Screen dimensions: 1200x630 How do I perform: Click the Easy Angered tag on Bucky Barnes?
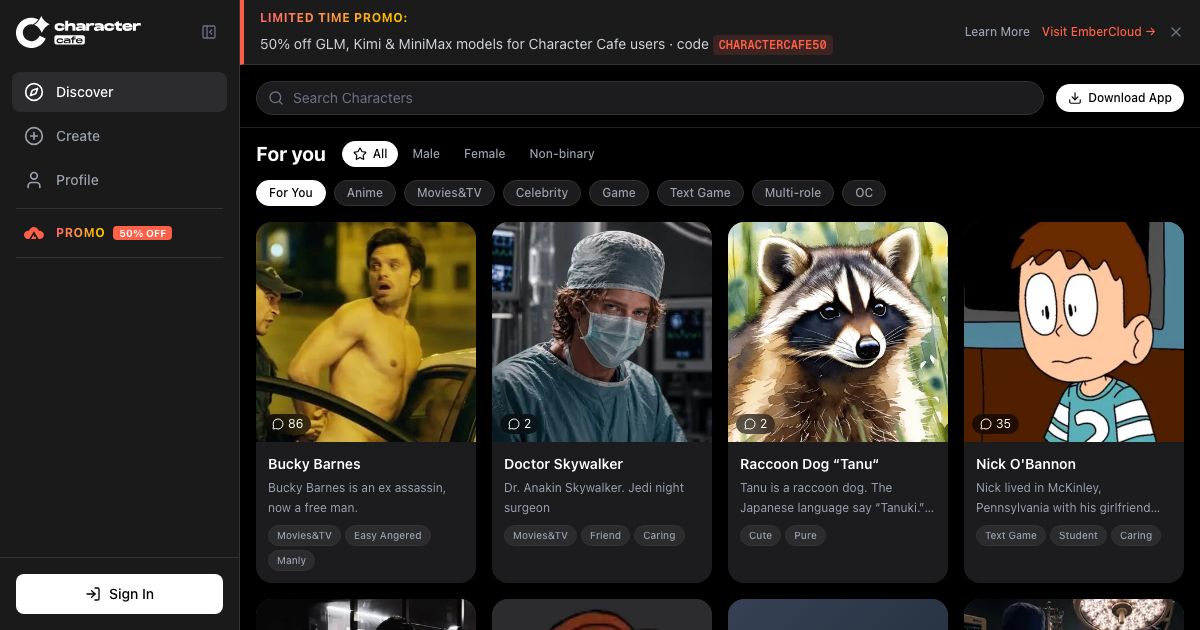click(388, 536)
